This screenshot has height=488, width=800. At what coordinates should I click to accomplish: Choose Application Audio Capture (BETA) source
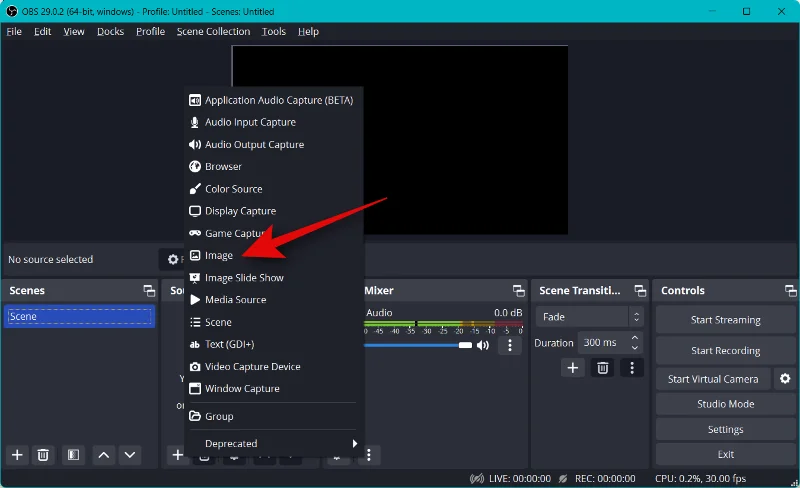273,100
